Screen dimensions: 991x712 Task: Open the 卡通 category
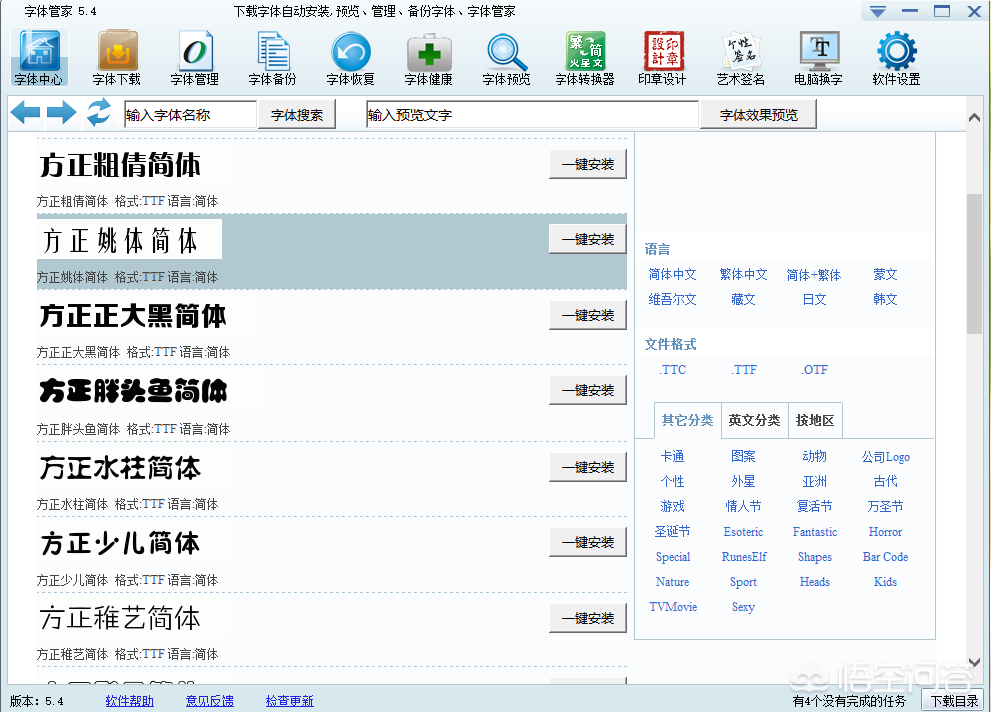pos(672,456)
